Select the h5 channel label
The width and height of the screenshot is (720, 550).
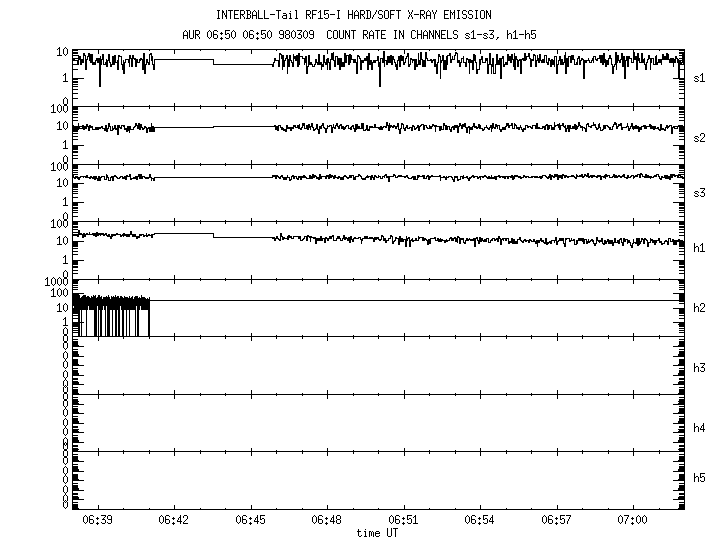tap(699, 479)
